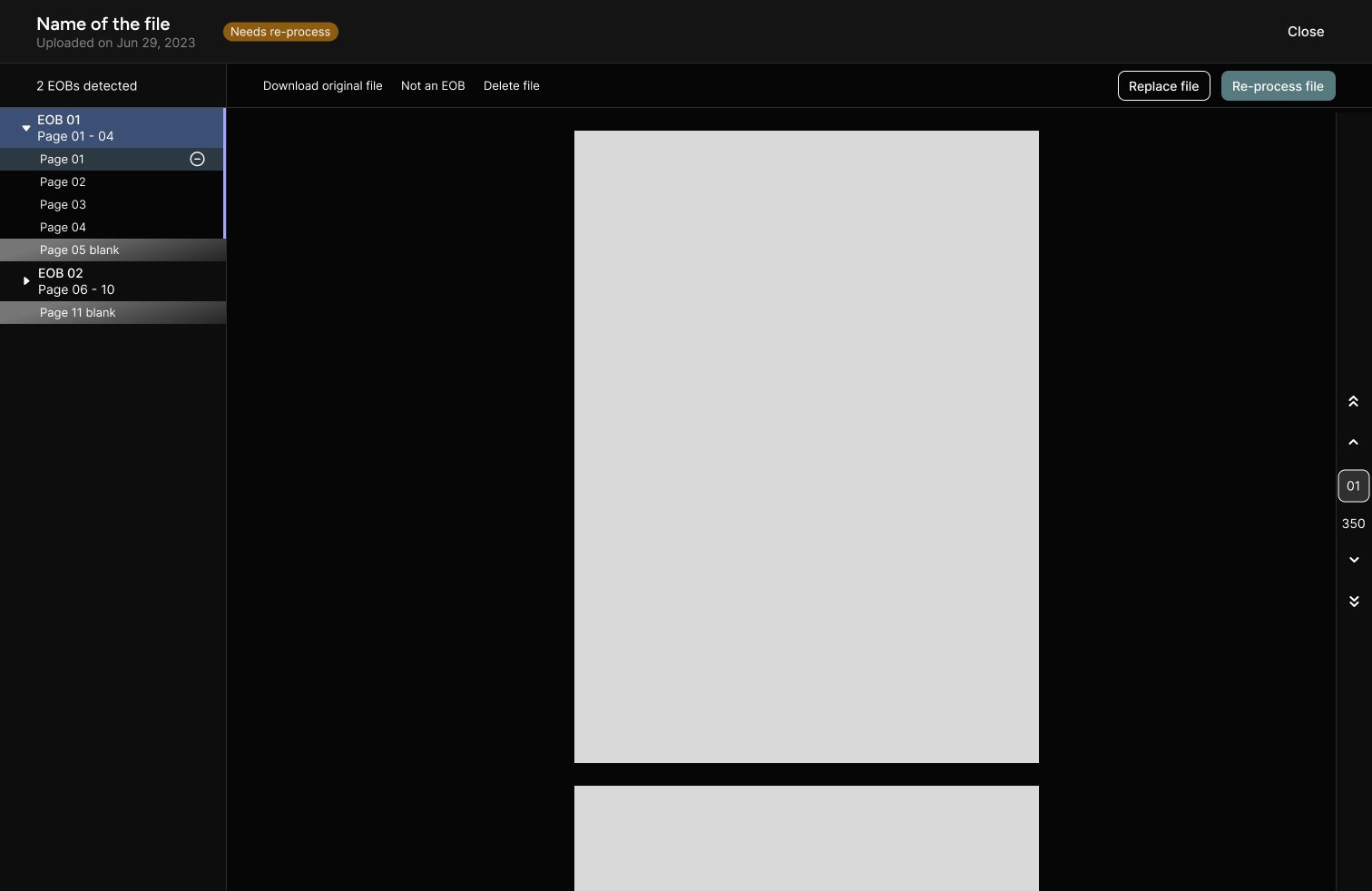The image size is (1372, 891).
Task: Select Page 03 in the sidebar
Action: tap(112, 204)
